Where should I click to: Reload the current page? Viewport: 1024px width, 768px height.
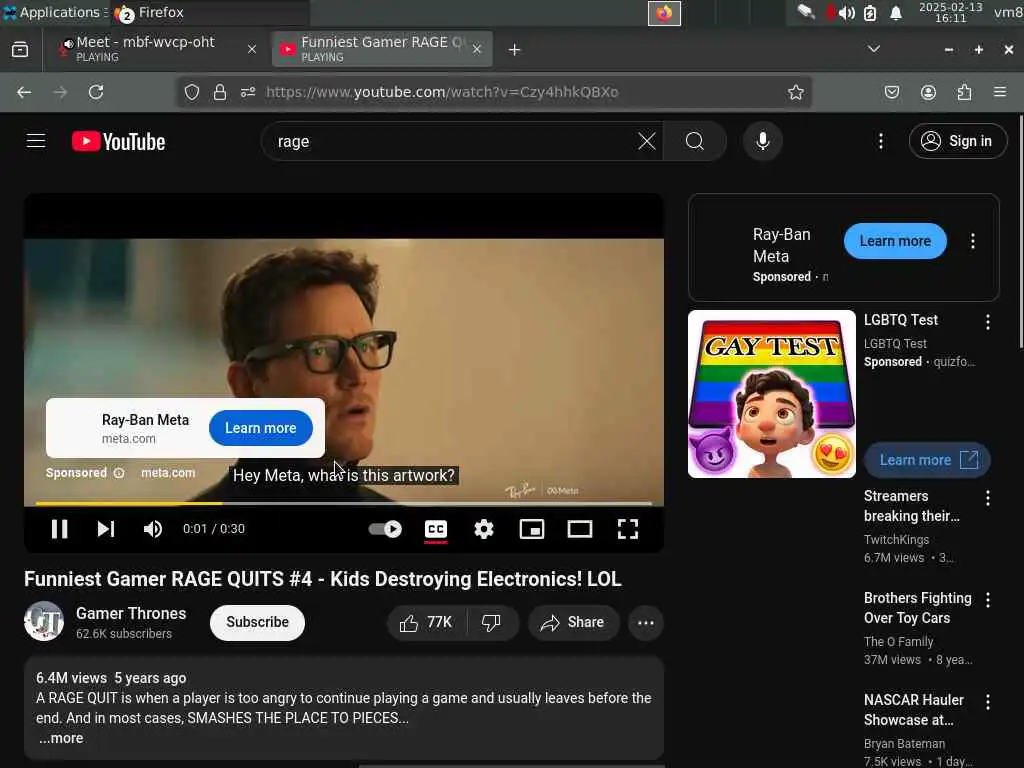[96, 92]
